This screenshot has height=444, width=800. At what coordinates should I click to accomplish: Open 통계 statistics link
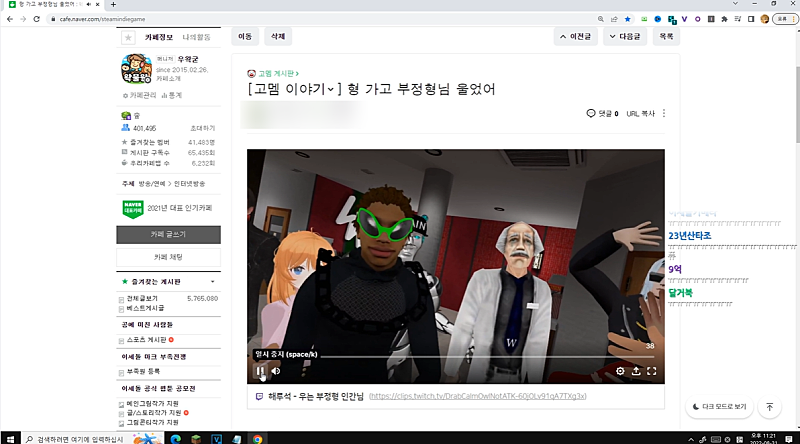[x=172, y=95]
